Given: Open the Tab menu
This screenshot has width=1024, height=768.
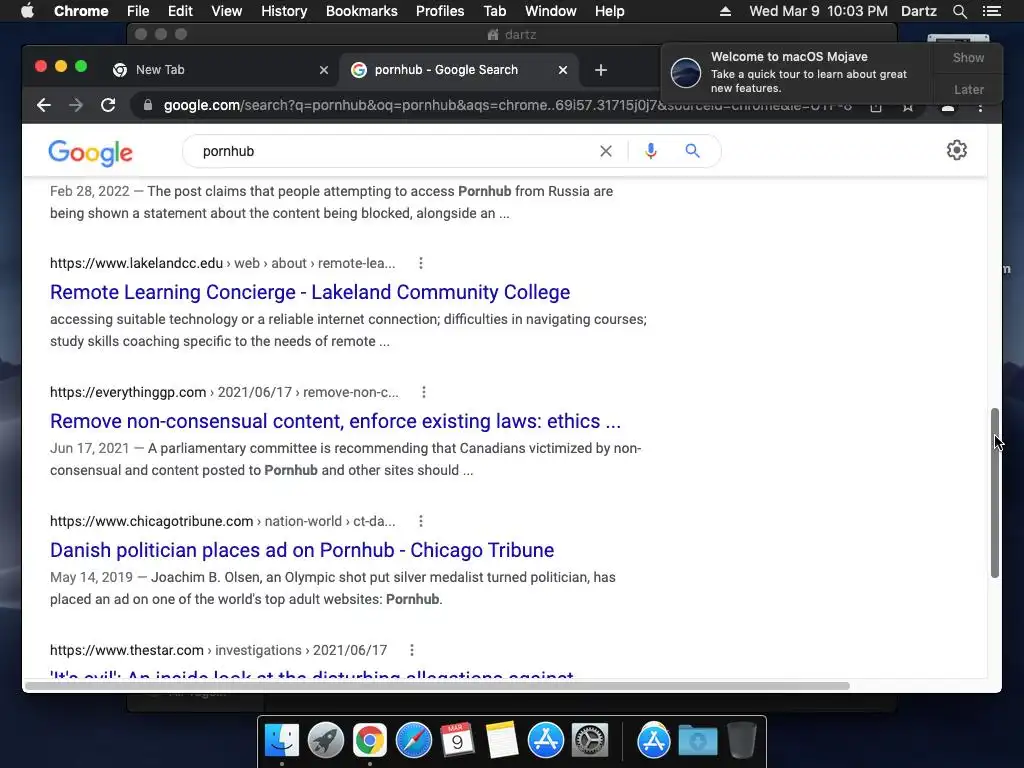Looking at the screenshot, I should click(494, 11).
